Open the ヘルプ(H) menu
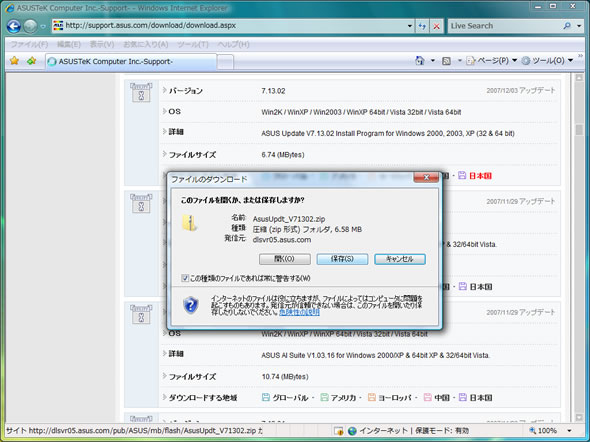 pyautogui.click(x=233, y=44)
